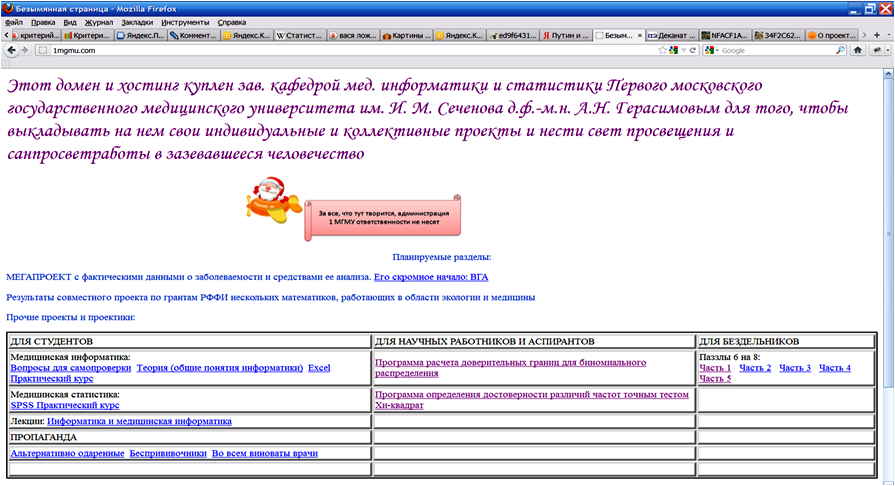The image size is (895, 486).
Task: Open the Хи-квадрат exact test program link
Action: click(532, 400)
